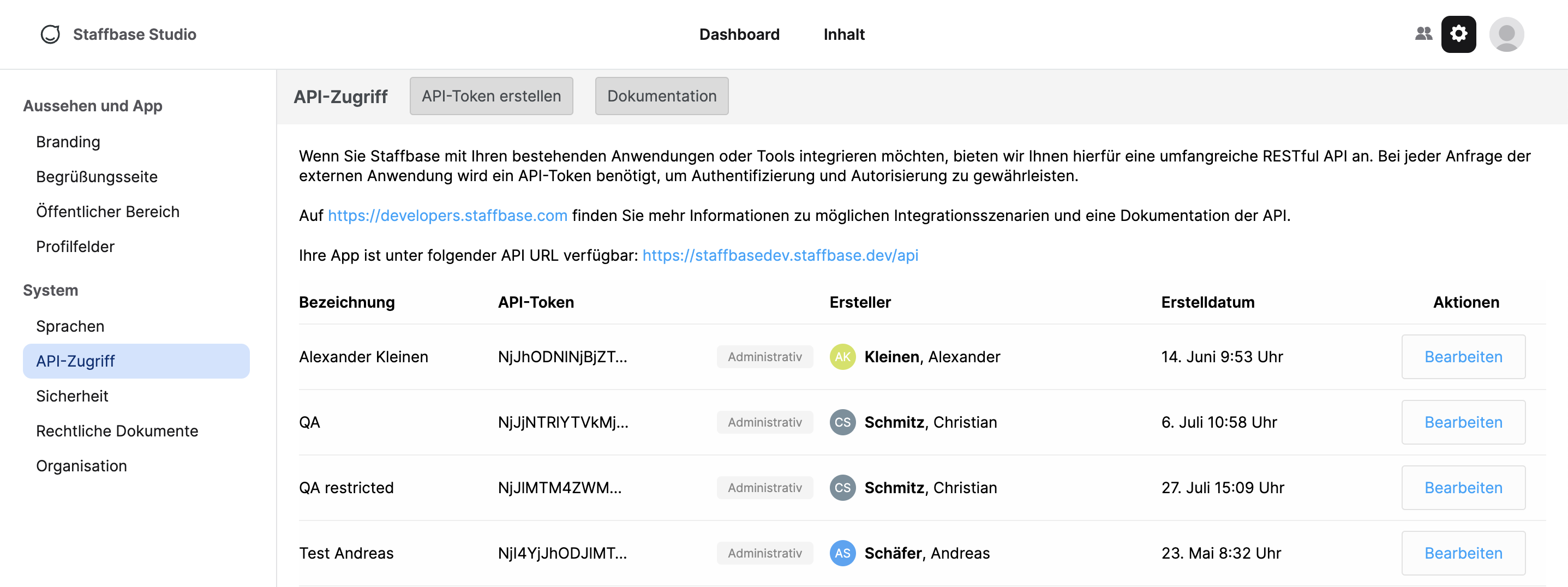The image size is (1568, 587).
Task: Click the CS avatar in QA row
Action: point(842,423)
